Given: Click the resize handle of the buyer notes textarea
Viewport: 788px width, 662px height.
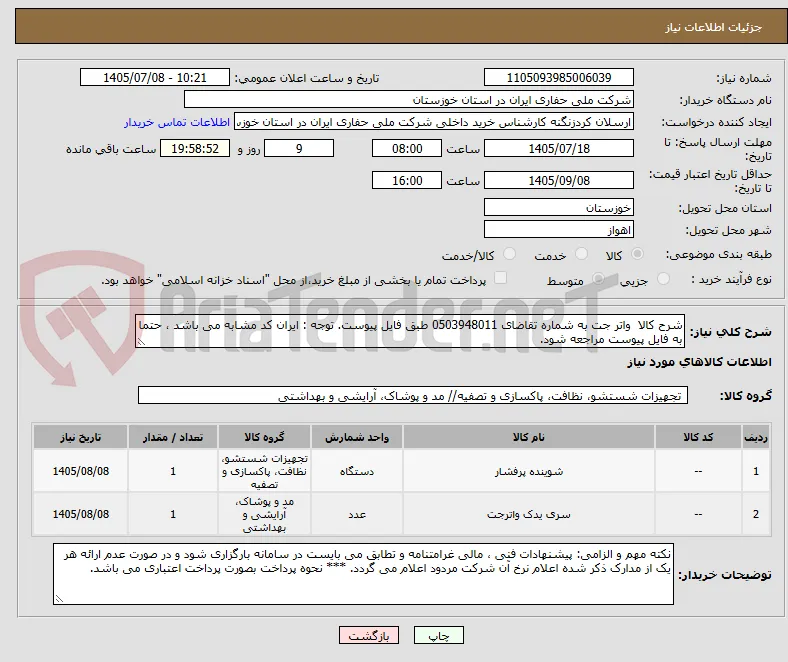Looking at the screenshot, I should pos(59,599).
